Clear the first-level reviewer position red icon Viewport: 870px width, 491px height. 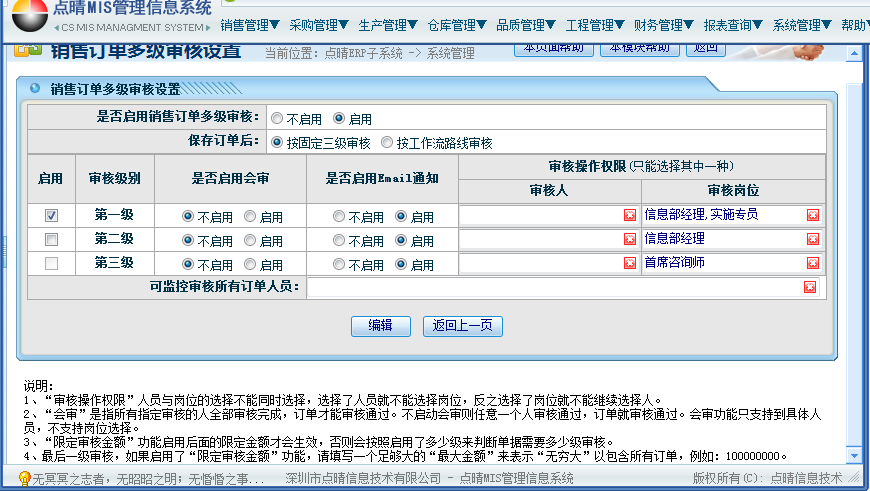point(812,215)
